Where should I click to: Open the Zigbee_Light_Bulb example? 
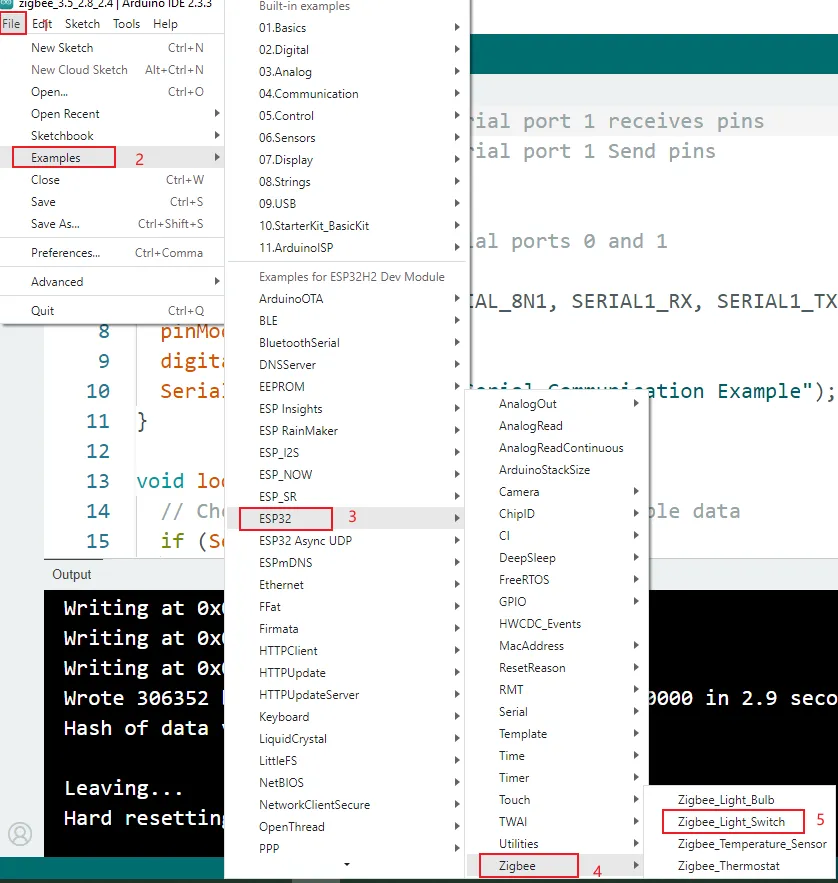(740, 799)
